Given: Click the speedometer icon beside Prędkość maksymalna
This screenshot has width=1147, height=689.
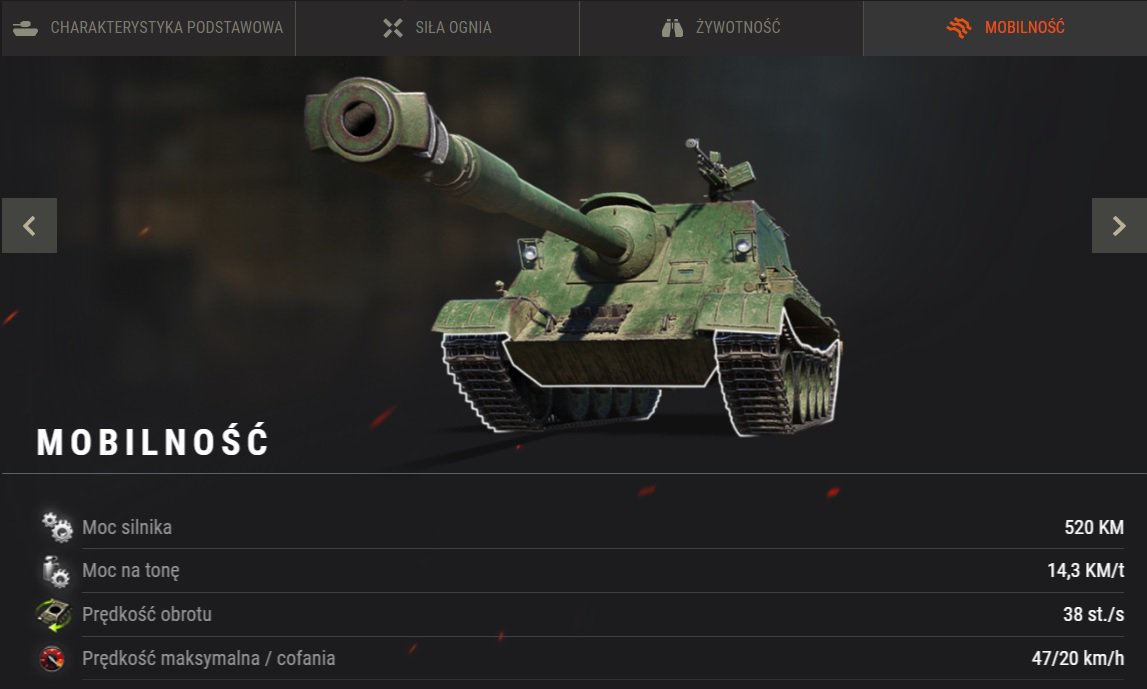Looking at the screenshot, I should pyautogui.click(x=52, y=658).
